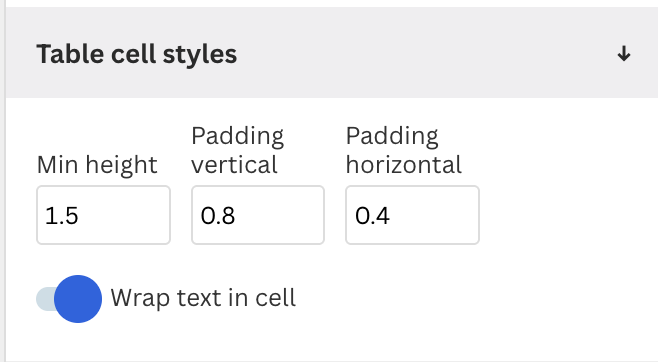Click the Min height label
This screenshot has width=658, height=362.
pos(97,165)
